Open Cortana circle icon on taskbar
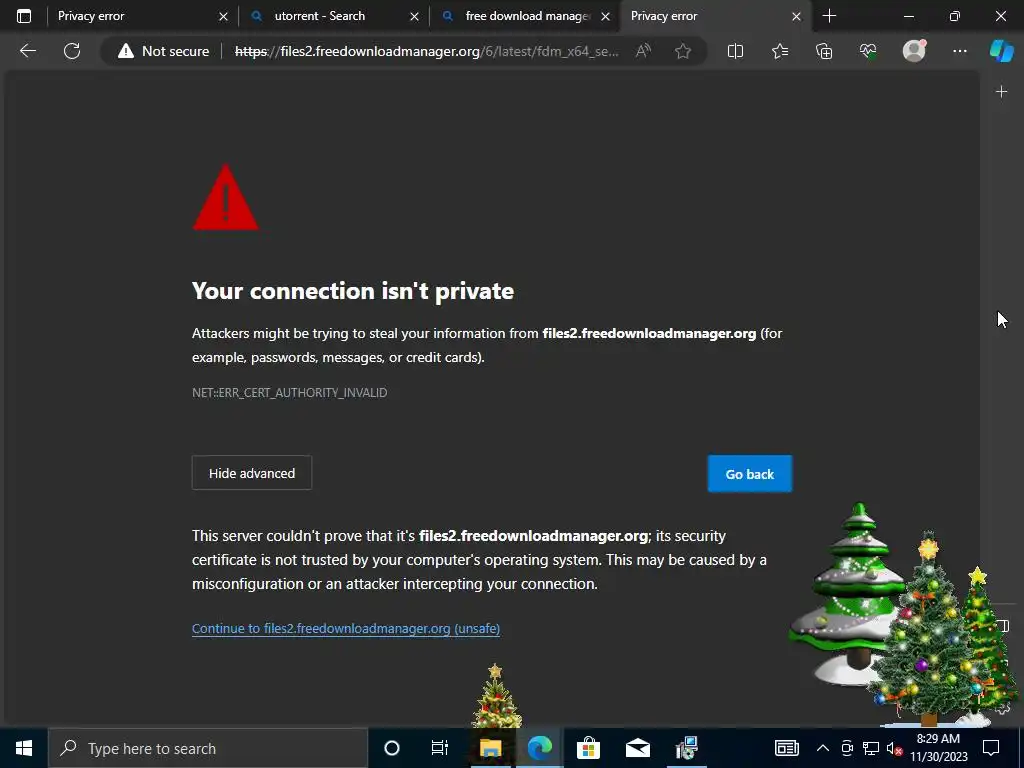The width and height of the screenshot is (1024, 768). [x=392, y=748]
